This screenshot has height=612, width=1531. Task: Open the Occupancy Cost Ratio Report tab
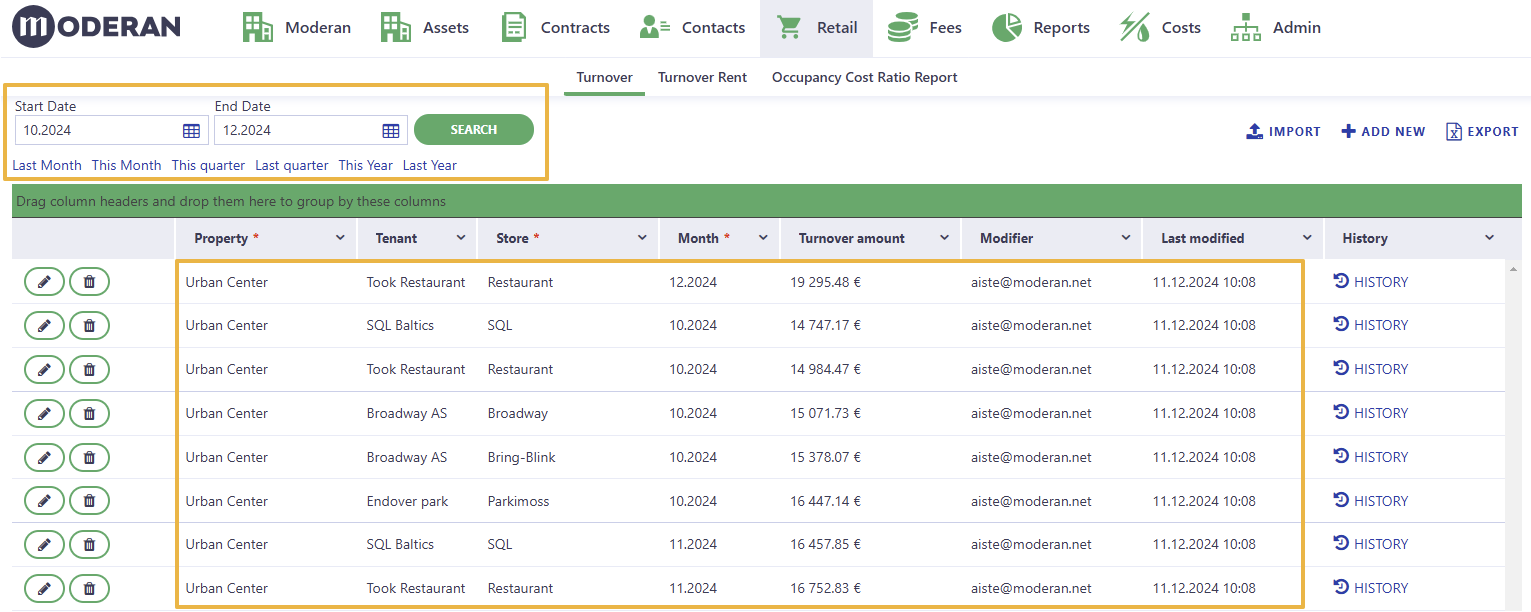click(865, 77)
